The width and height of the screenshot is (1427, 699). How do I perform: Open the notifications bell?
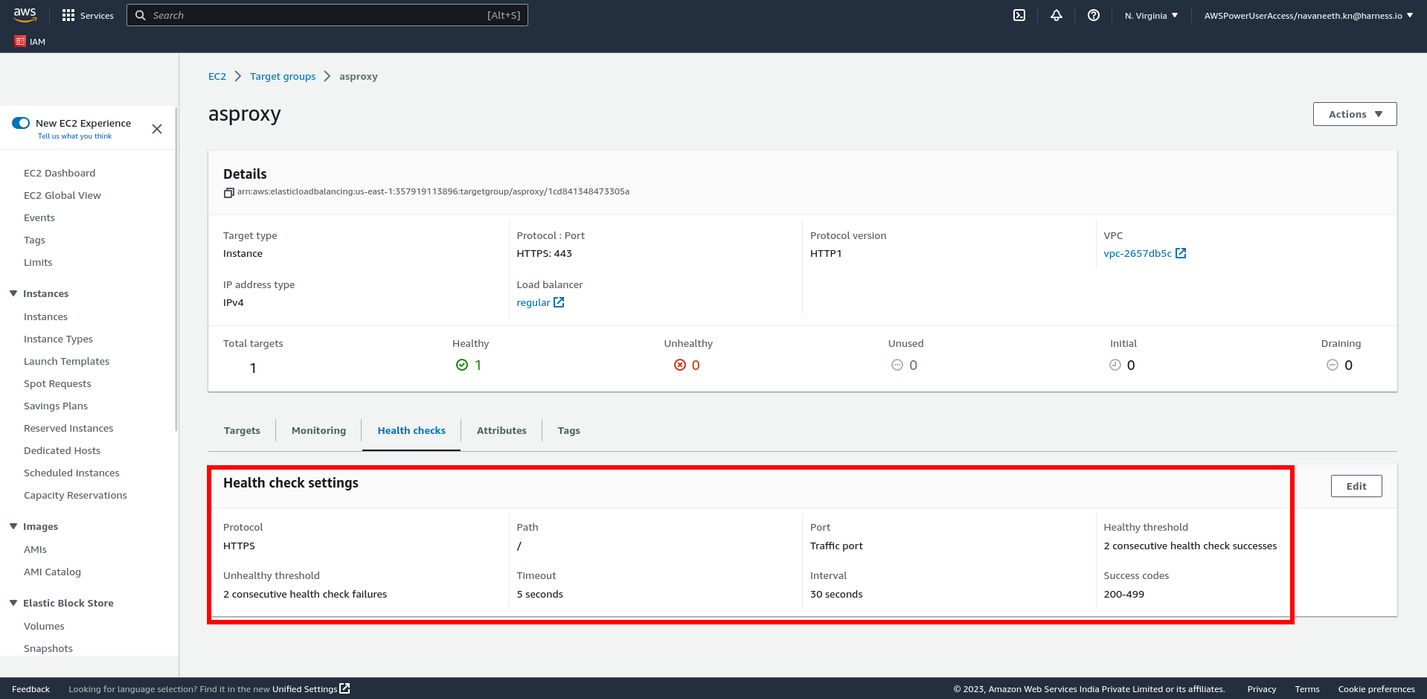(x=1056, y=15)
